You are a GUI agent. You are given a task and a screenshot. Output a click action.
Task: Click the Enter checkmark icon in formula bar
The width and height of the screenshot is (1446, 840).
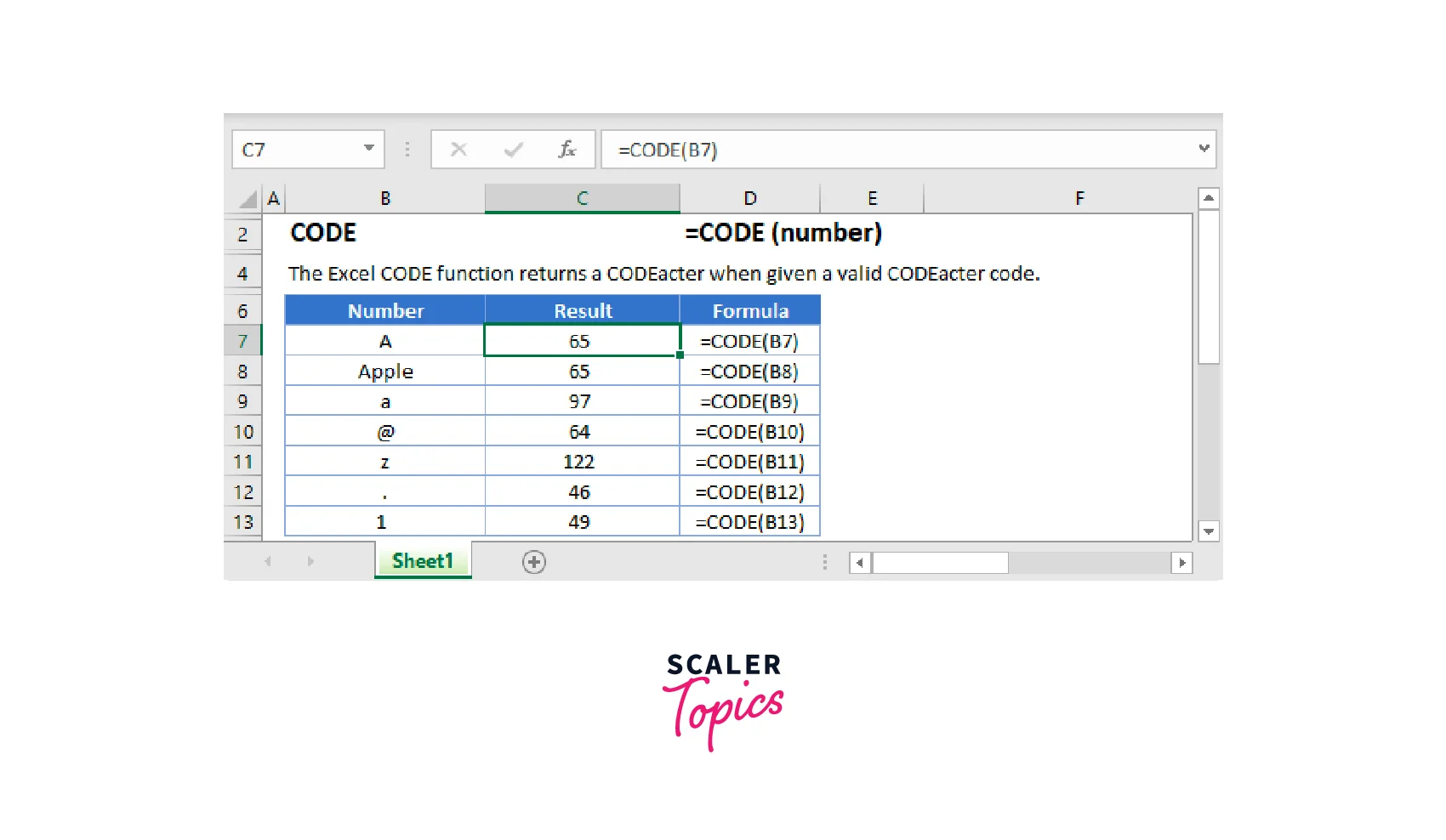point(513,150)
